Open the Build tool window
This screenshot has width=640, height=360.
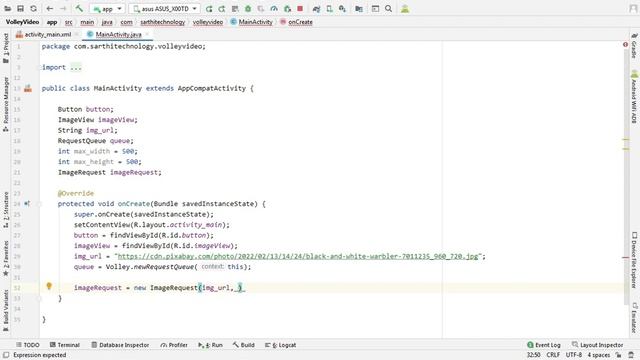[x=244, y=345]
